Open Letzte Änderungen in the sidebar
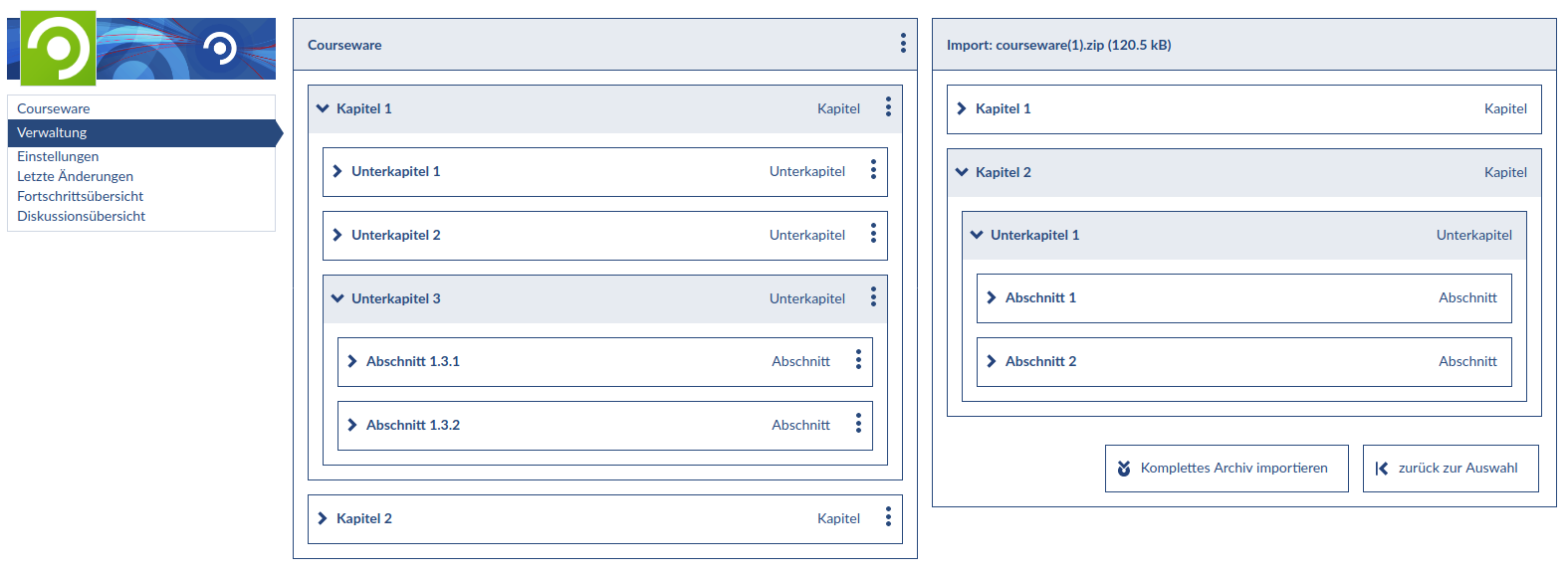The height and width of the screenshot is (573, 1568). click(75, 176)
